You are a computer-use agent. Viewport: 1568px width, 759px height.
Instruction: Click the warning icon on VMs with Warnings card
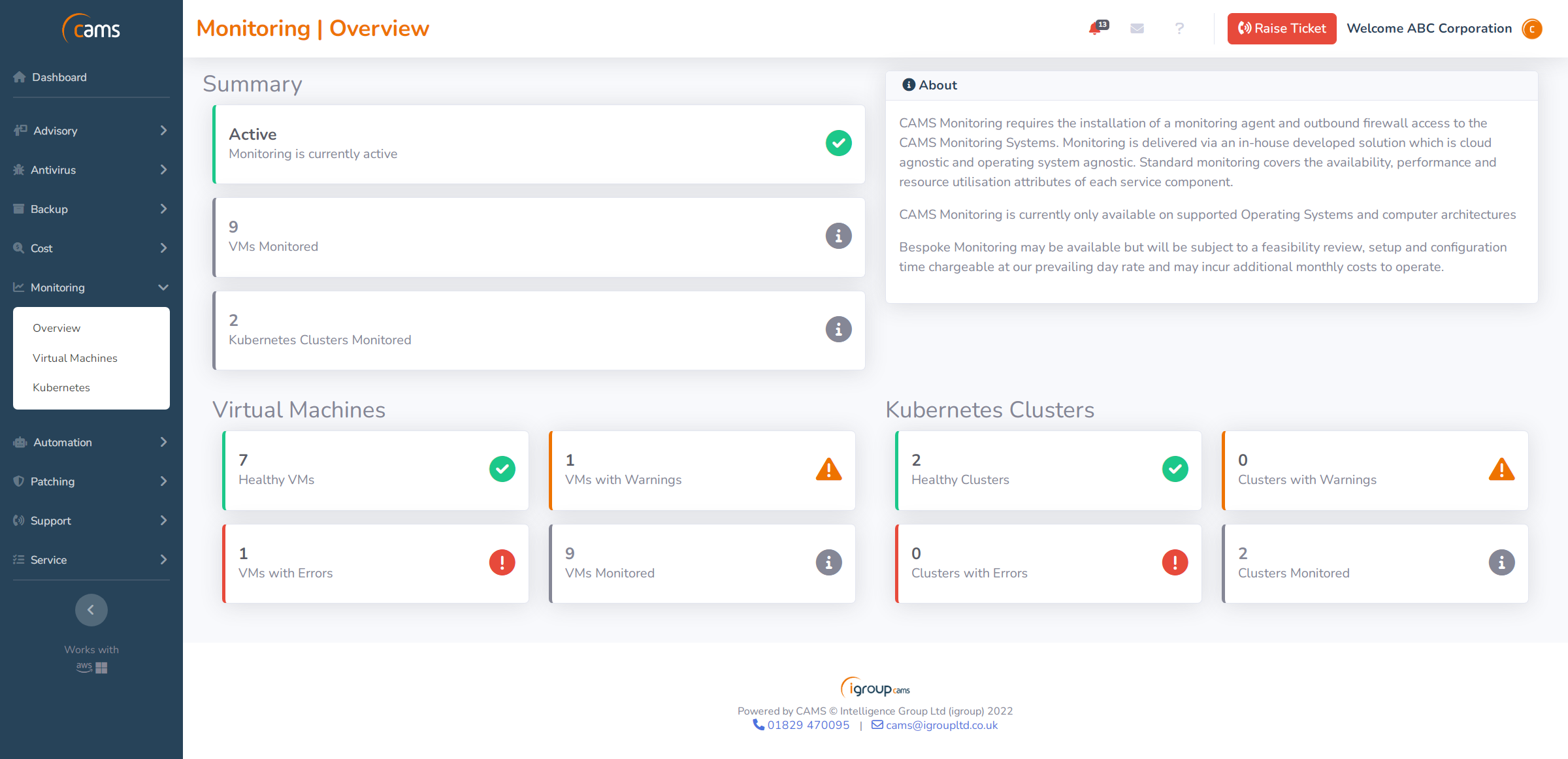[x=828, y=469]
